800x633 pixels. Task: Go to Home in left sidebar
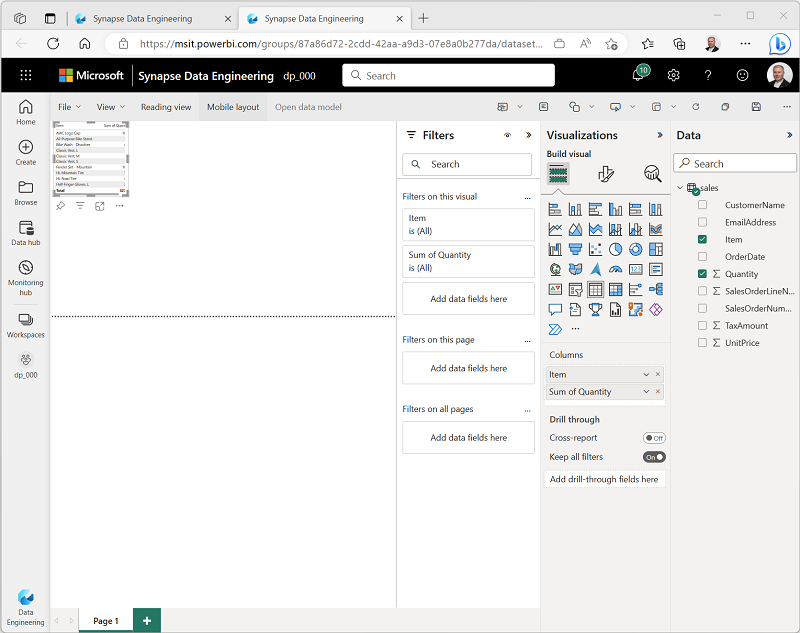[x=26, y=112]
